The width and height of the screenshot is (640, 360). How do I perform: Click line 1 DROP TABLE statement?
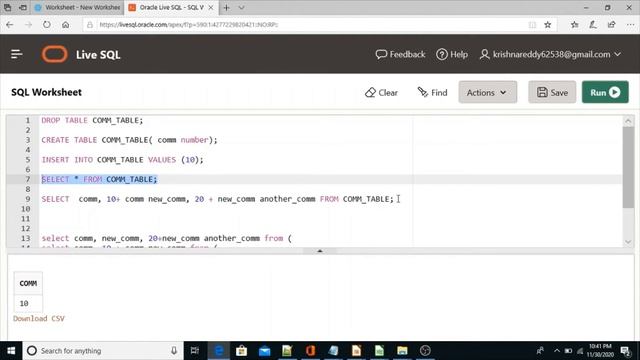coord(92,120)
